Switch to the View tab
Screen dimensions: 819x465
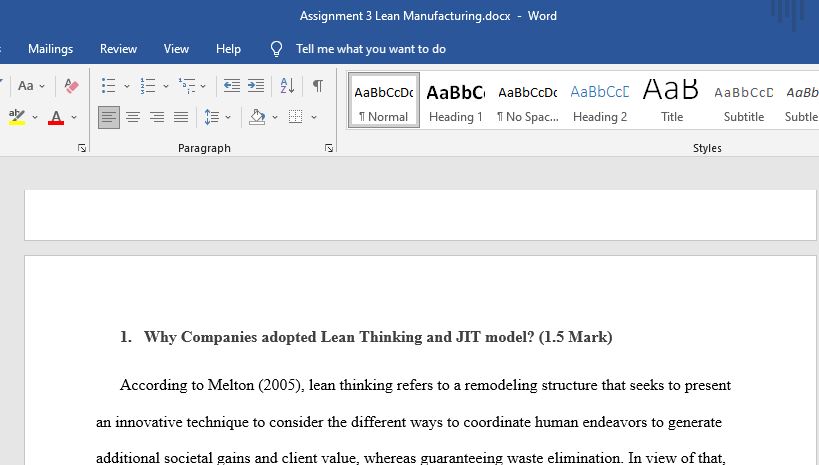[x=176, y=49]
